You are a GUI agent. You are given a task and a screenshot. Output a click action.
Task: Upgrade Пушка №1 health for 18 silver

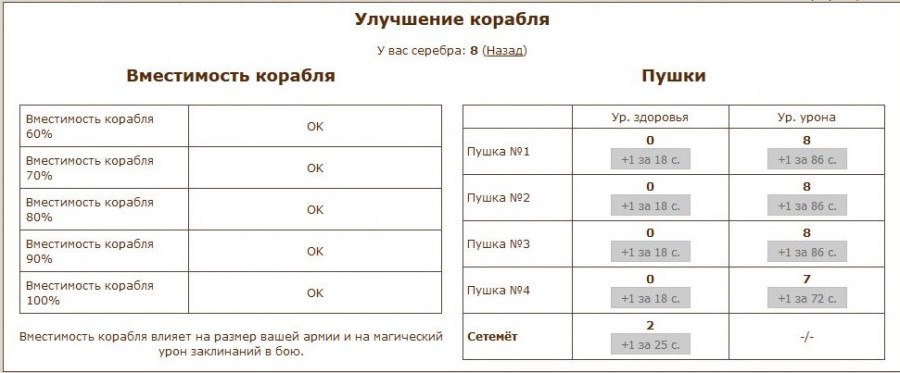[x=650, y=160]
